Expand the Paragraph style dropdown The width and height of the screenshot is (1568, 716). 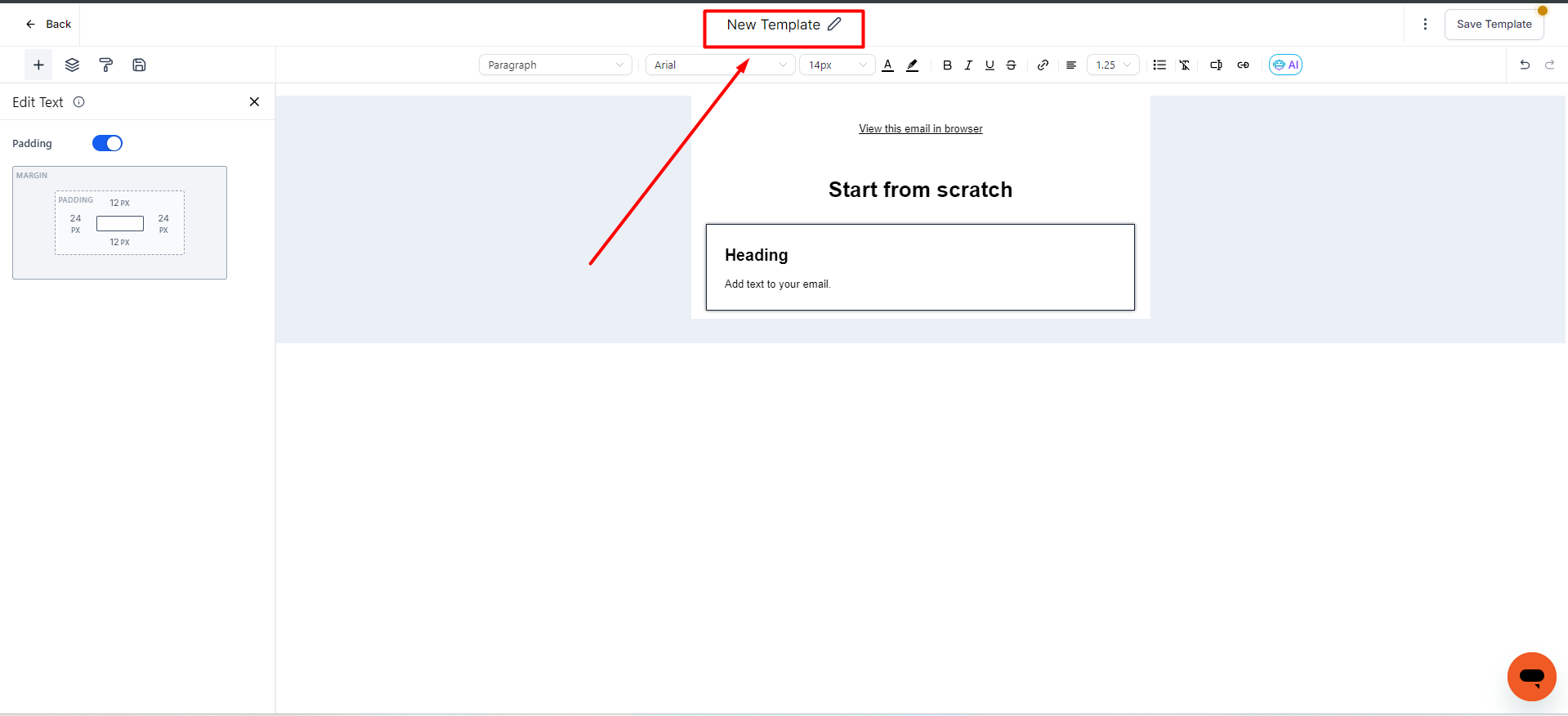point(555,65)
